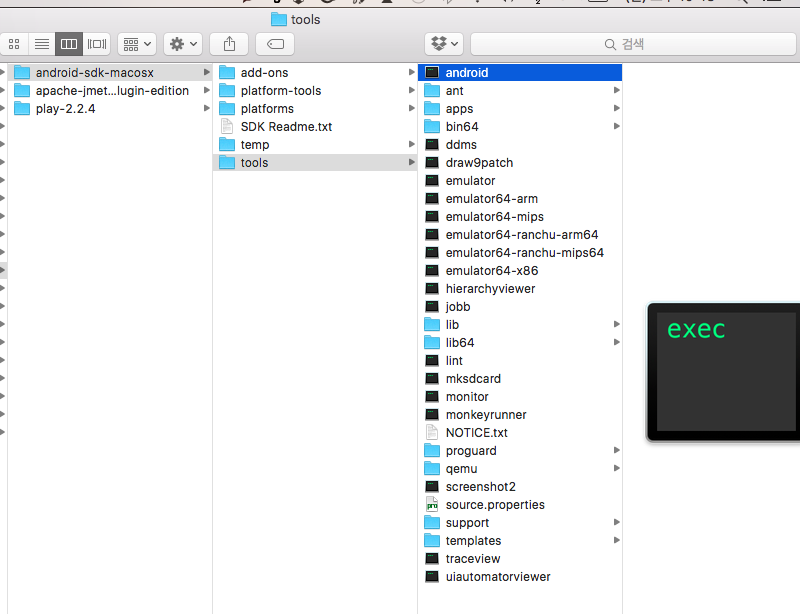The height and width of the screenshot is (614, 800).
Task: Click the lint executable icon
Action: pyautogui.click(x=432, y=361)
